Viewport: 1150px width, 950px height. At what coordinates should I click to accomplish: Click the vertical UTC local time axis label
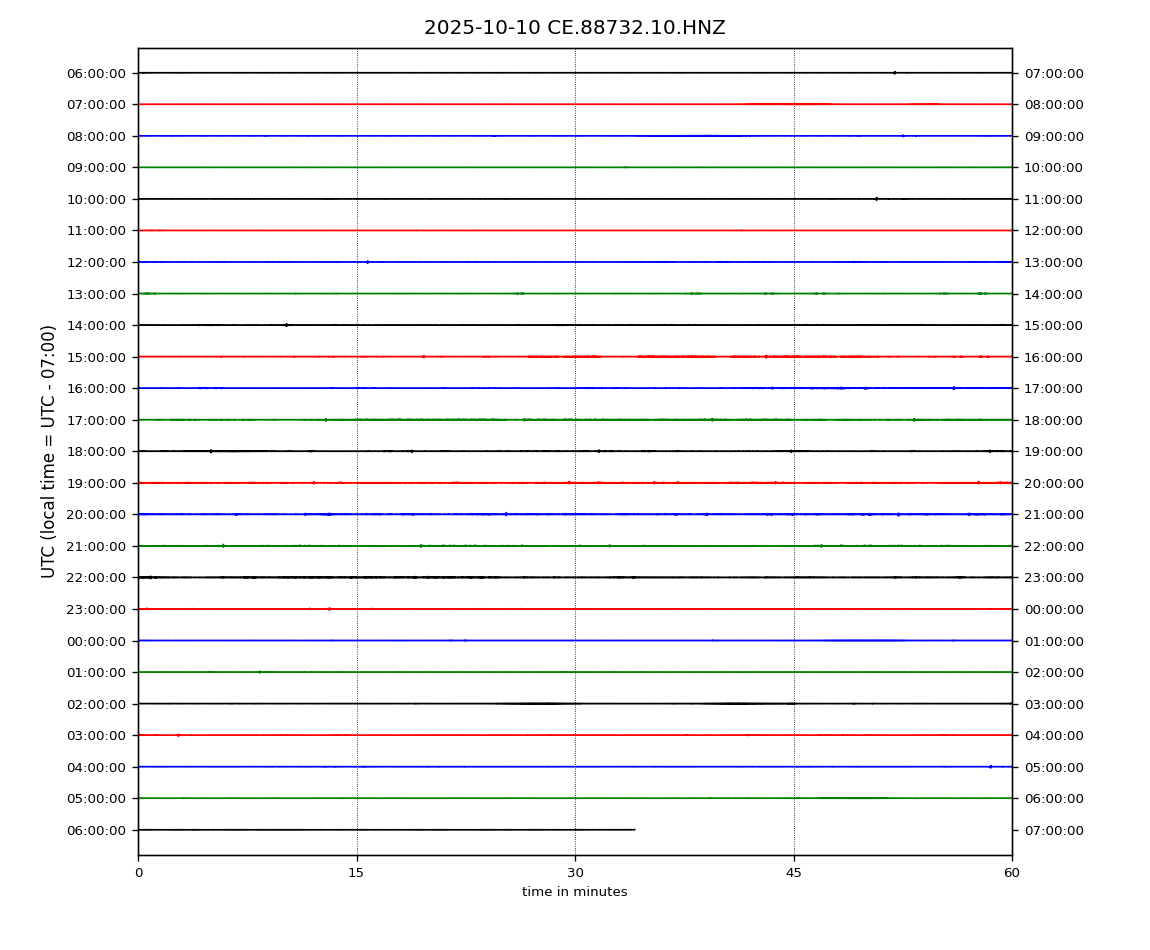(x=49, y=451)
